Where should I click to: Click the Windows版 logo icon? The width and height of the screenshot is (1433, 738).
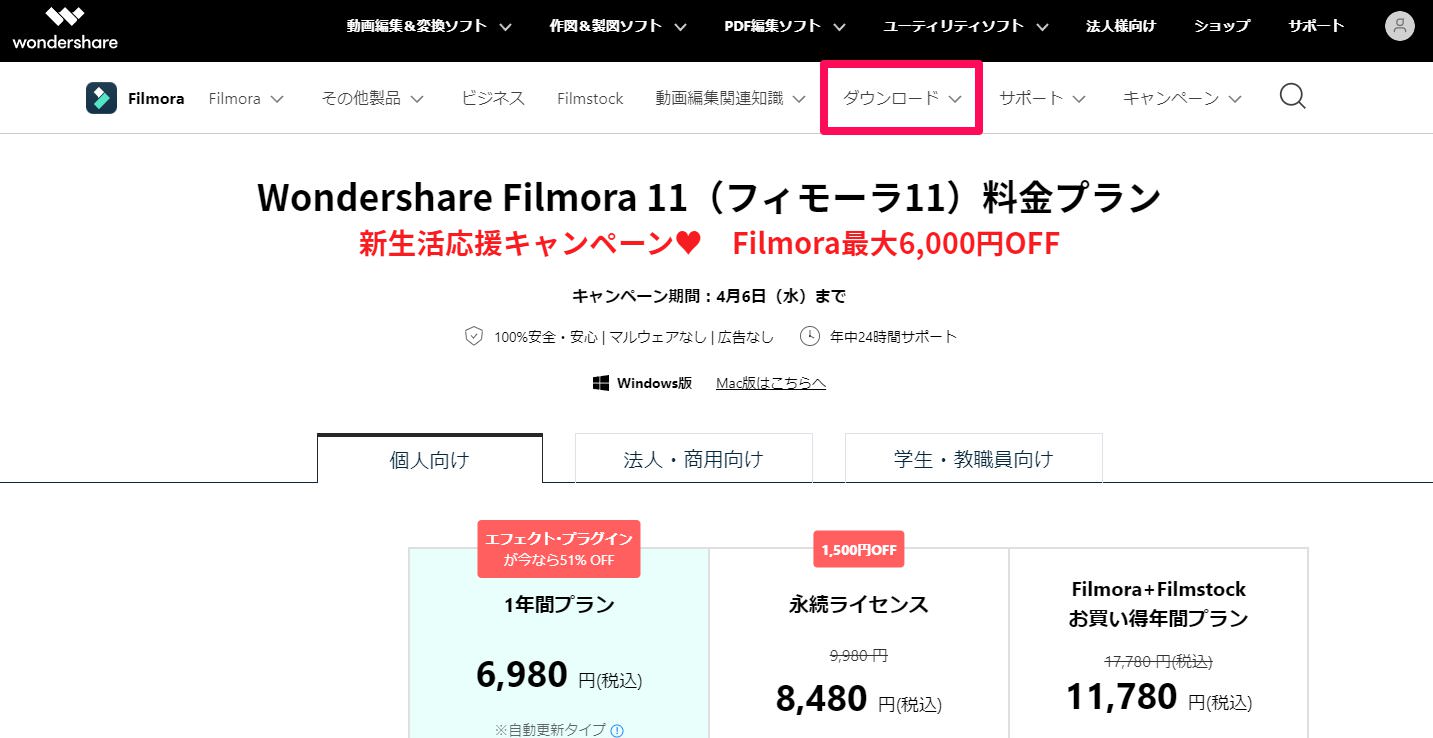(601, 383)
